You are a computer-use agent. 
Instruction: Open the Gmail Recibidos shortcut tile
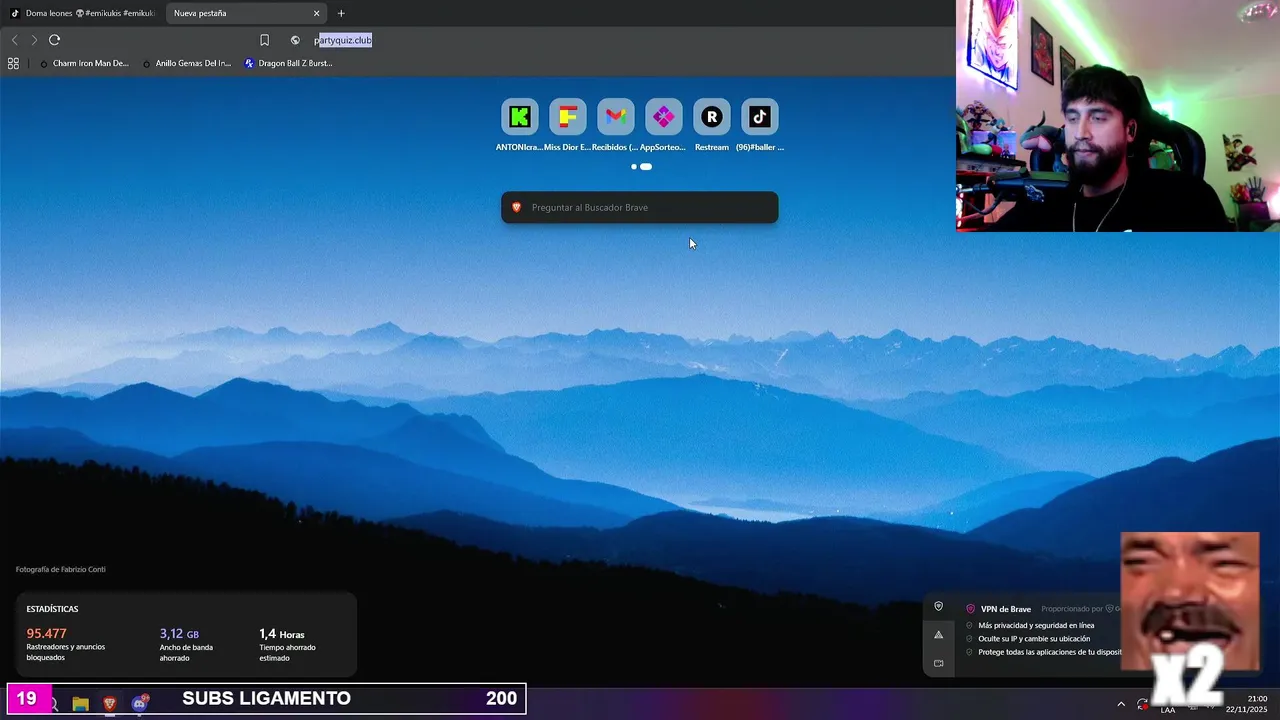pos(615,117)
